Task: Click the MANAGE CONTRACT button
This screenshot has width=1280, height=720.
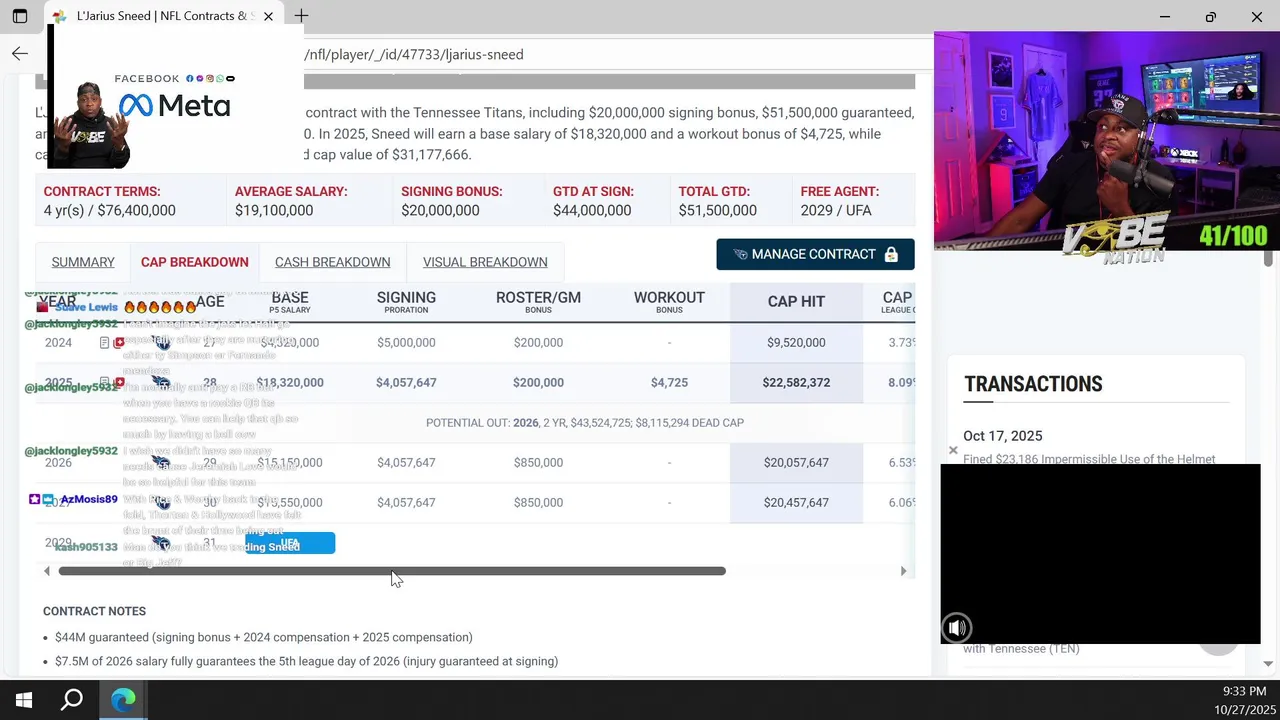Action: pos(815,254)
